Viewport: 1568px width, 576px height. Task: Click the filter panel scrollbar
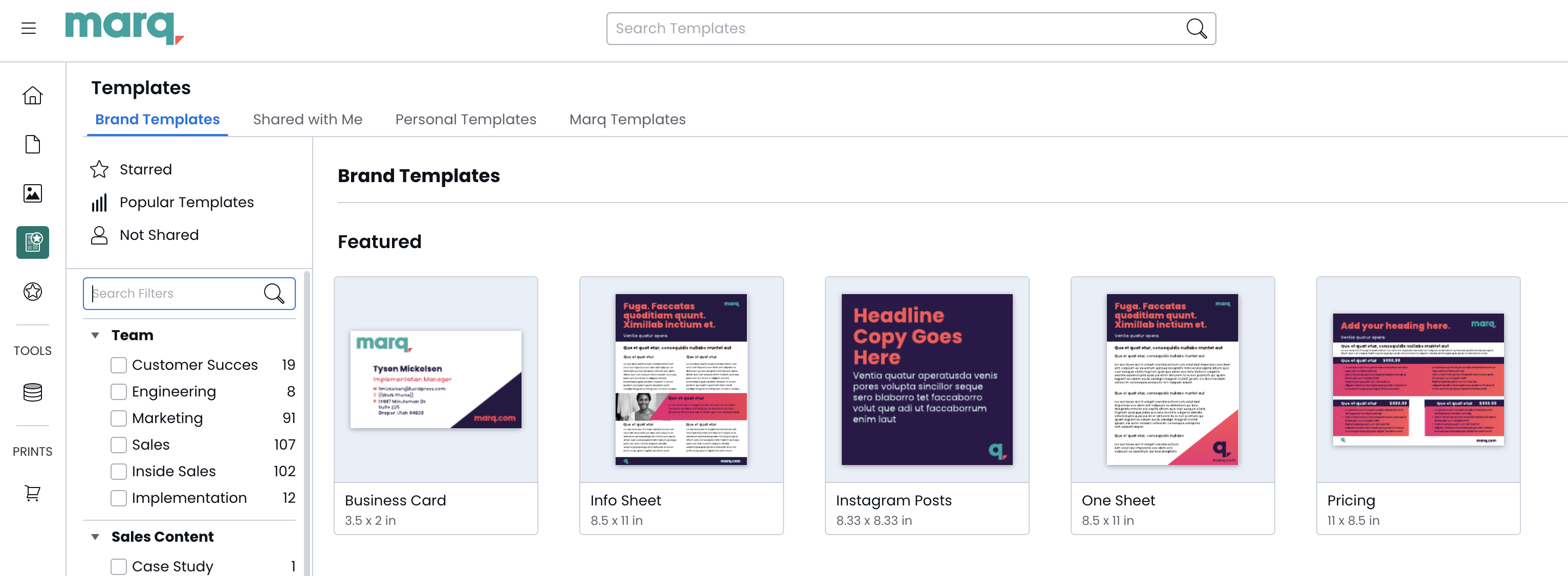point(308,423)
